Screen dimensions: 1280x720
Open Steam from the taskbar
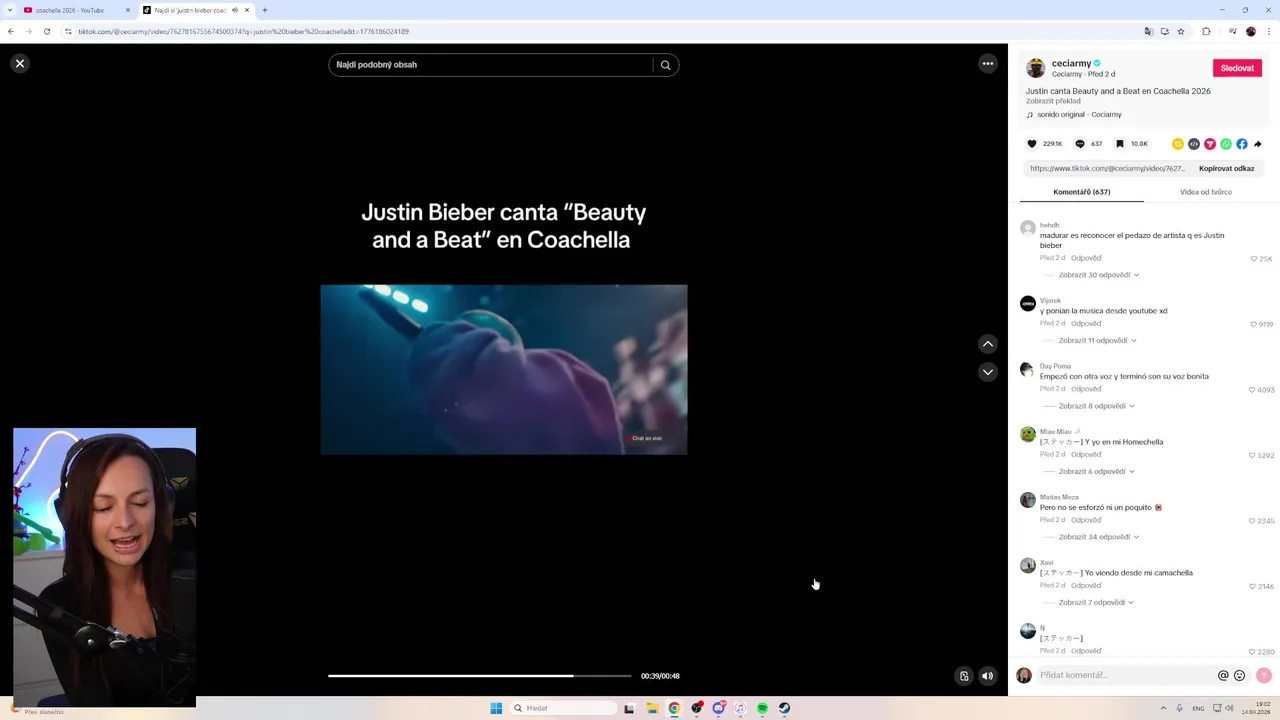(x=784, y=708)
